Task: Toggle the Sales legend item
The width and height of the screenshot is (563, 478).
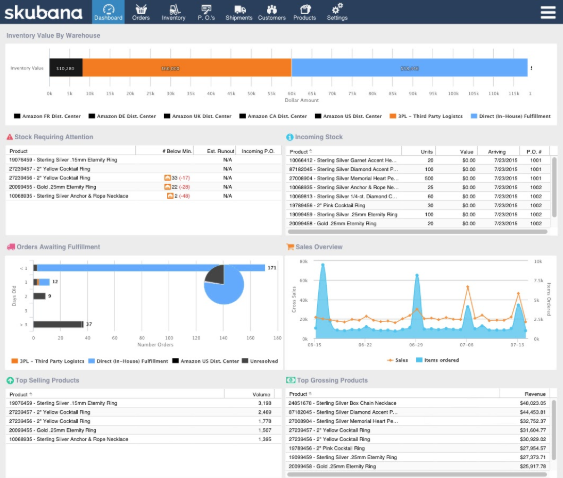Action: tap(397, 360)
